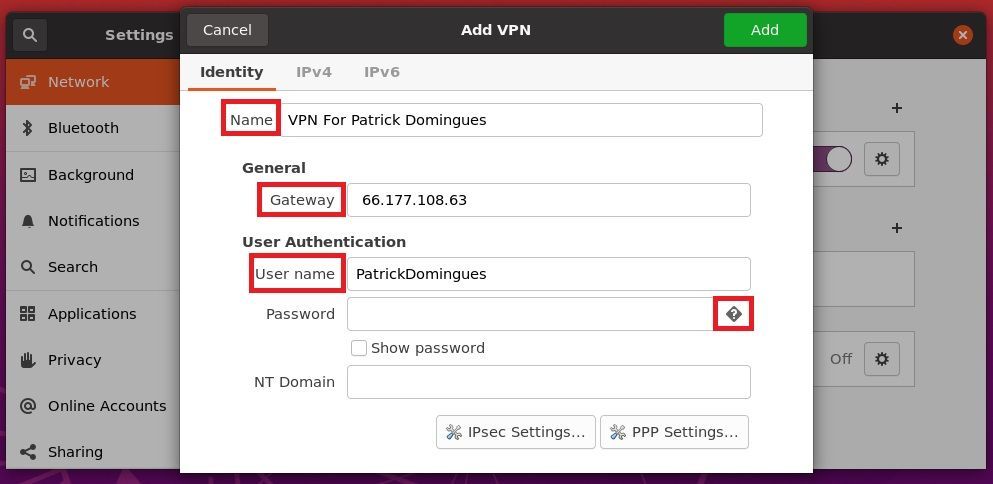Toggle the purple network switch
This screenshot has width=993, height=484.
[x=832, y=159]
